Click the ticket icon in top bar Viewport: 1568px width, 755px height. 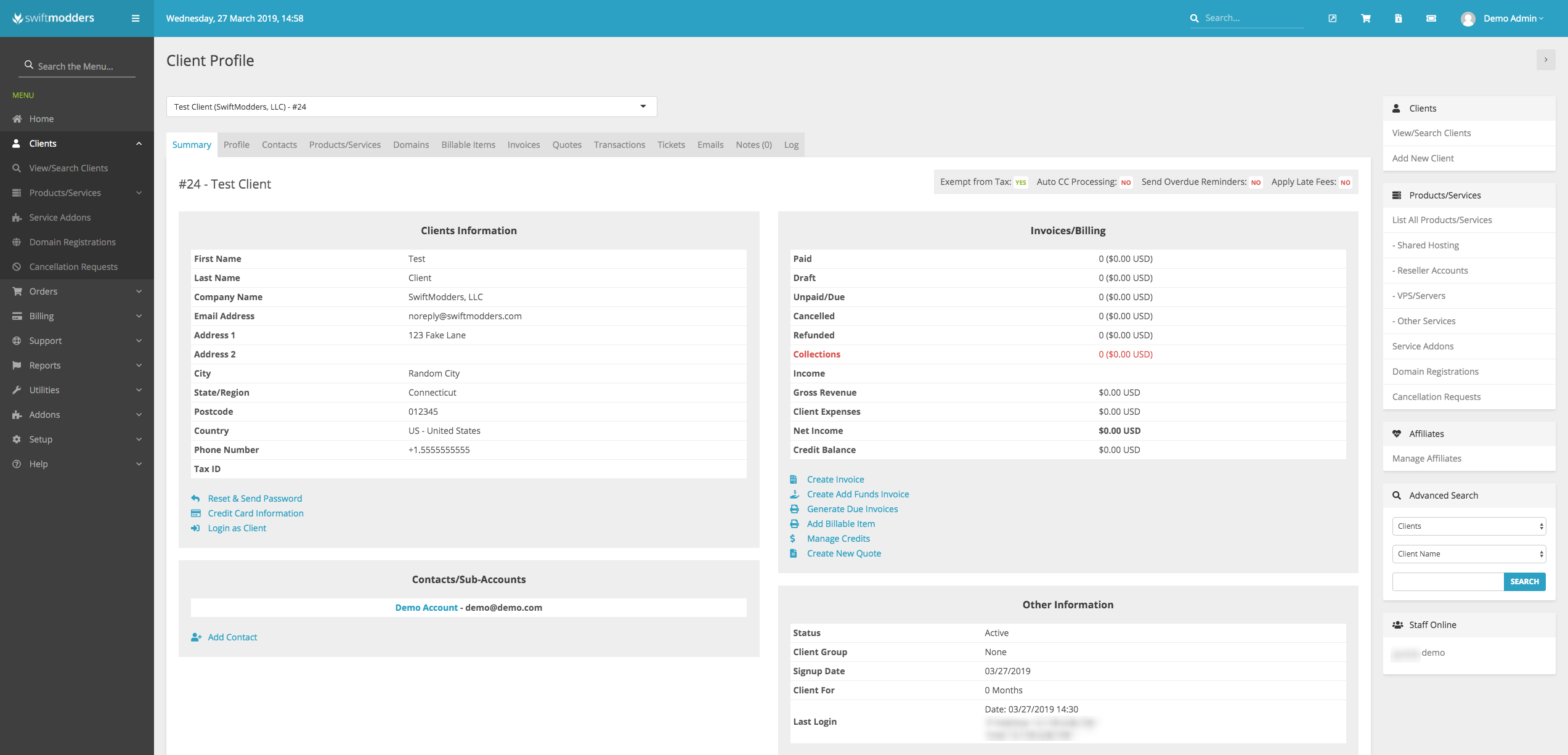(1431, 18)
